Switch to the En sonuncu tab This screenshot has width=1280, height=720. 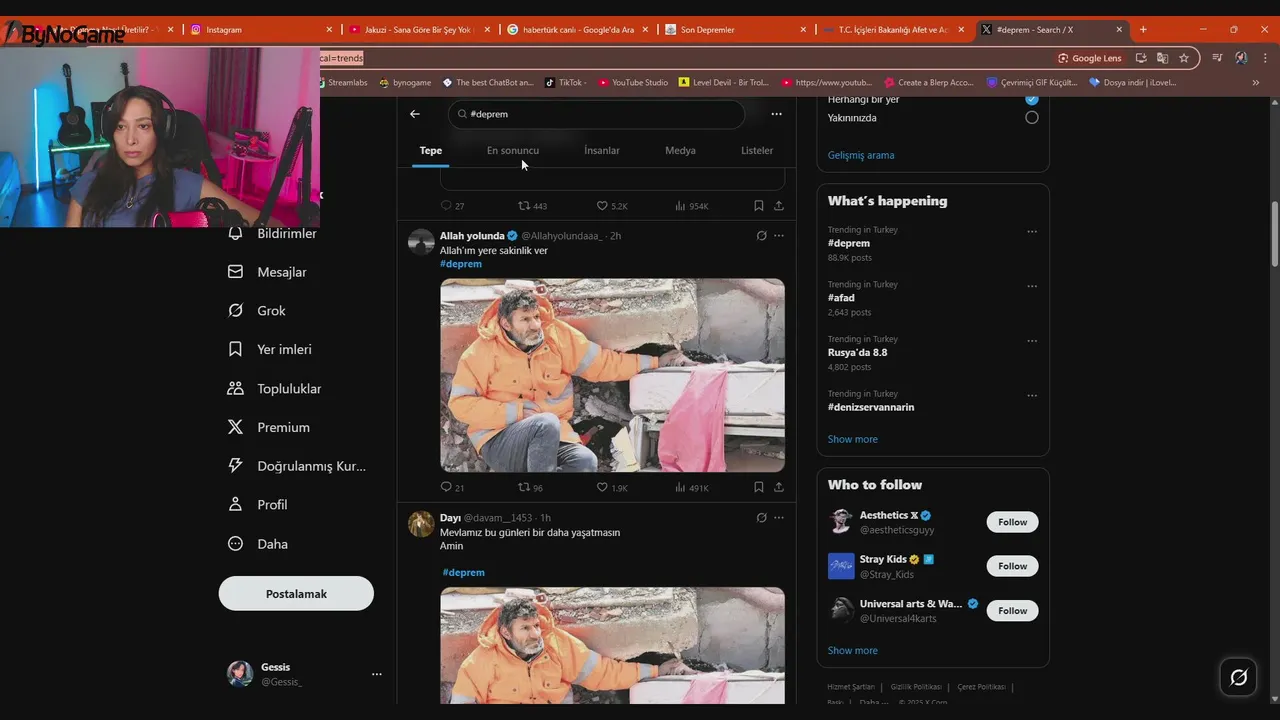(513, 150)
